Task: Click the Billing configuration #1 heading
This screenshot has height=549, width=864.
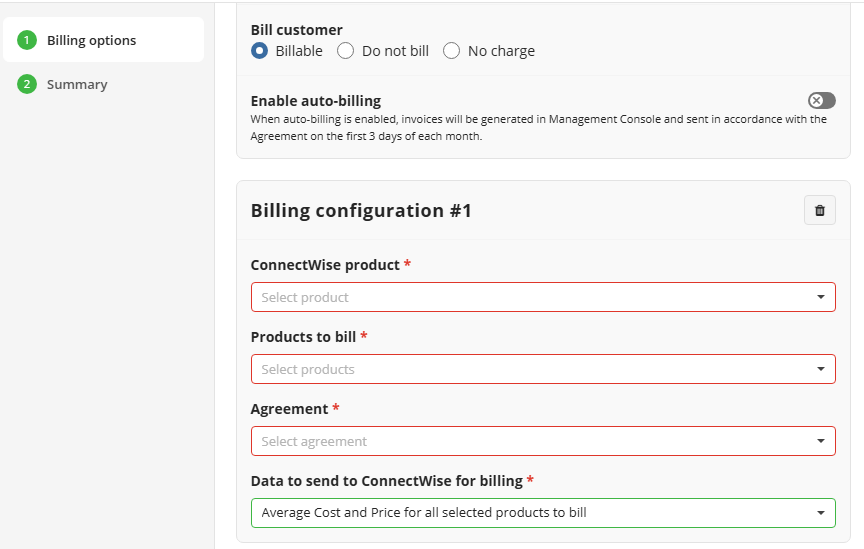Action: click(x=361, y=211)
